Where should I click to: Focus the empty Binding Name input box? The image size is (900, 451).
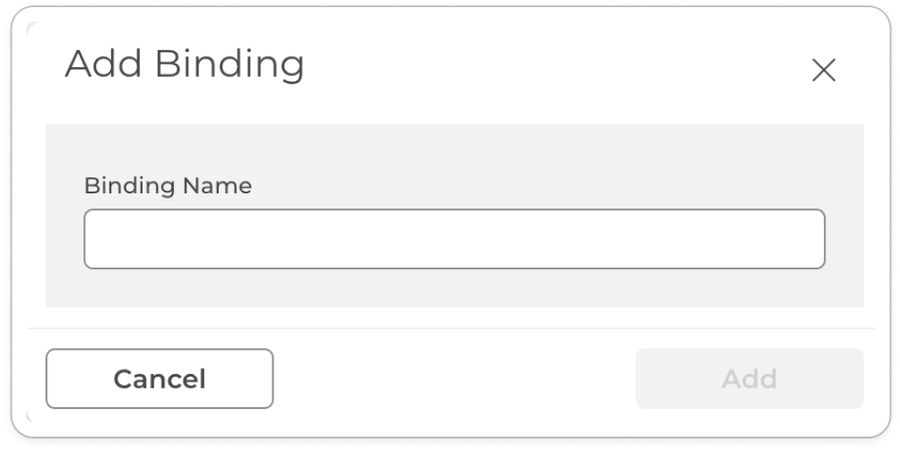[454, 239]
